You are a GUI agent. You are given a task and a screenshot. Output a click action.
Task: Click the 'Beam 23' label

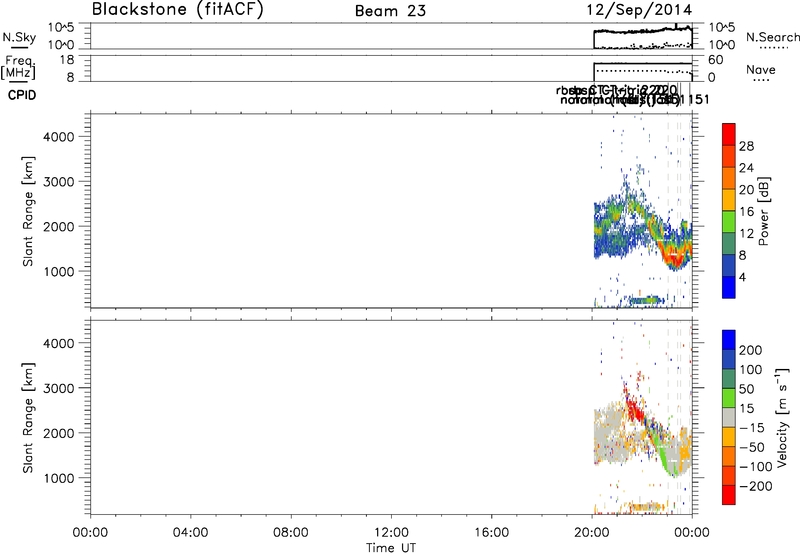(390, 11)
